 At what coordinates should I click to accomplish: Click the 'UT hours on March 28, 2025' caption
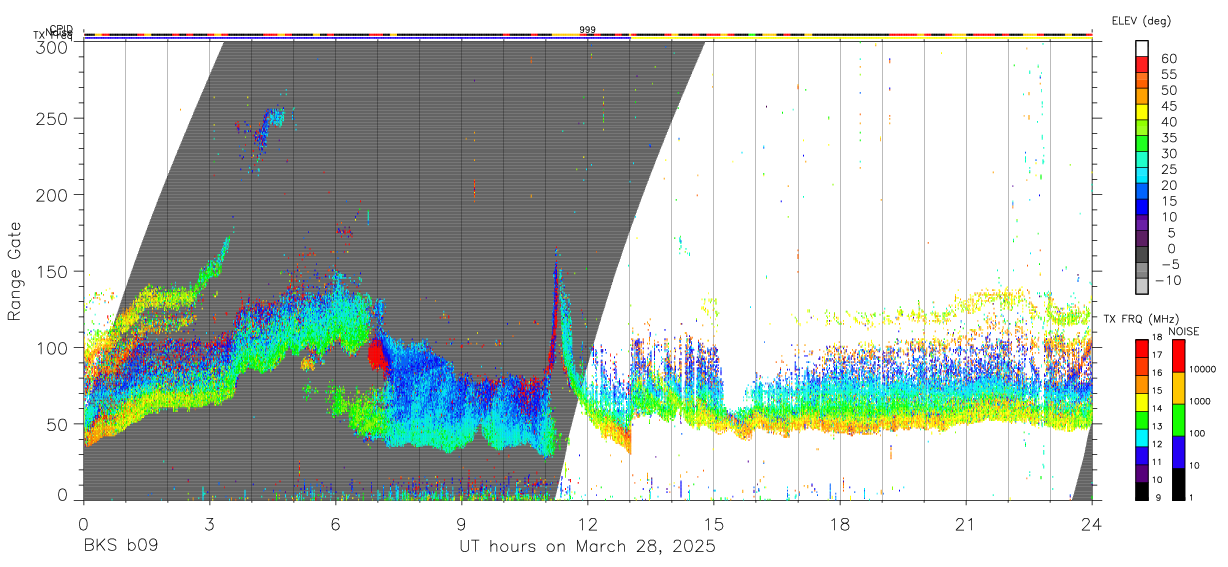pos(587,547)
